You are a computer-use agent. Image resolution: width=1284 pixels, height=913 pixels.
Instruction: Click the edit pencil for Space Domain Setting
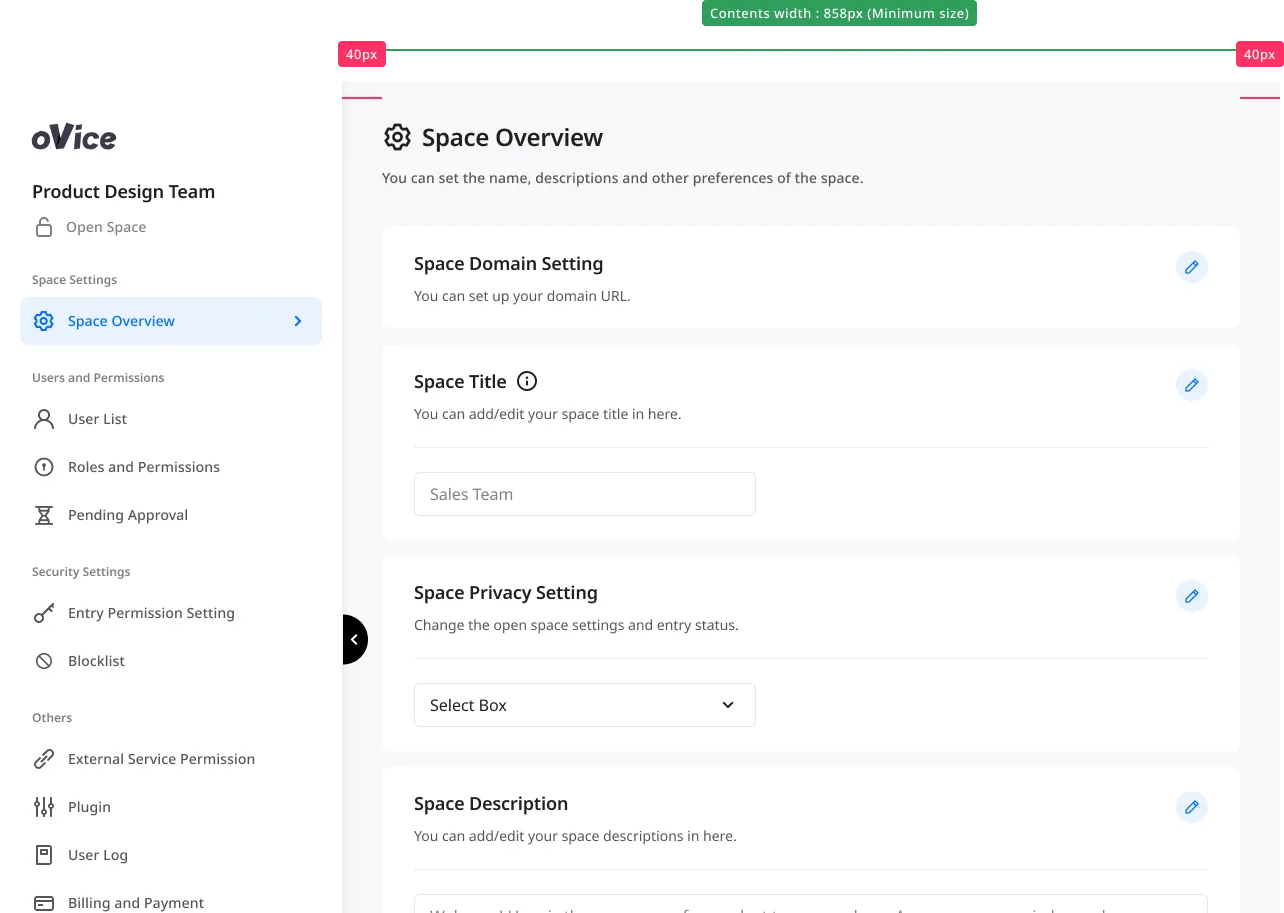[x=1191, y=267]
